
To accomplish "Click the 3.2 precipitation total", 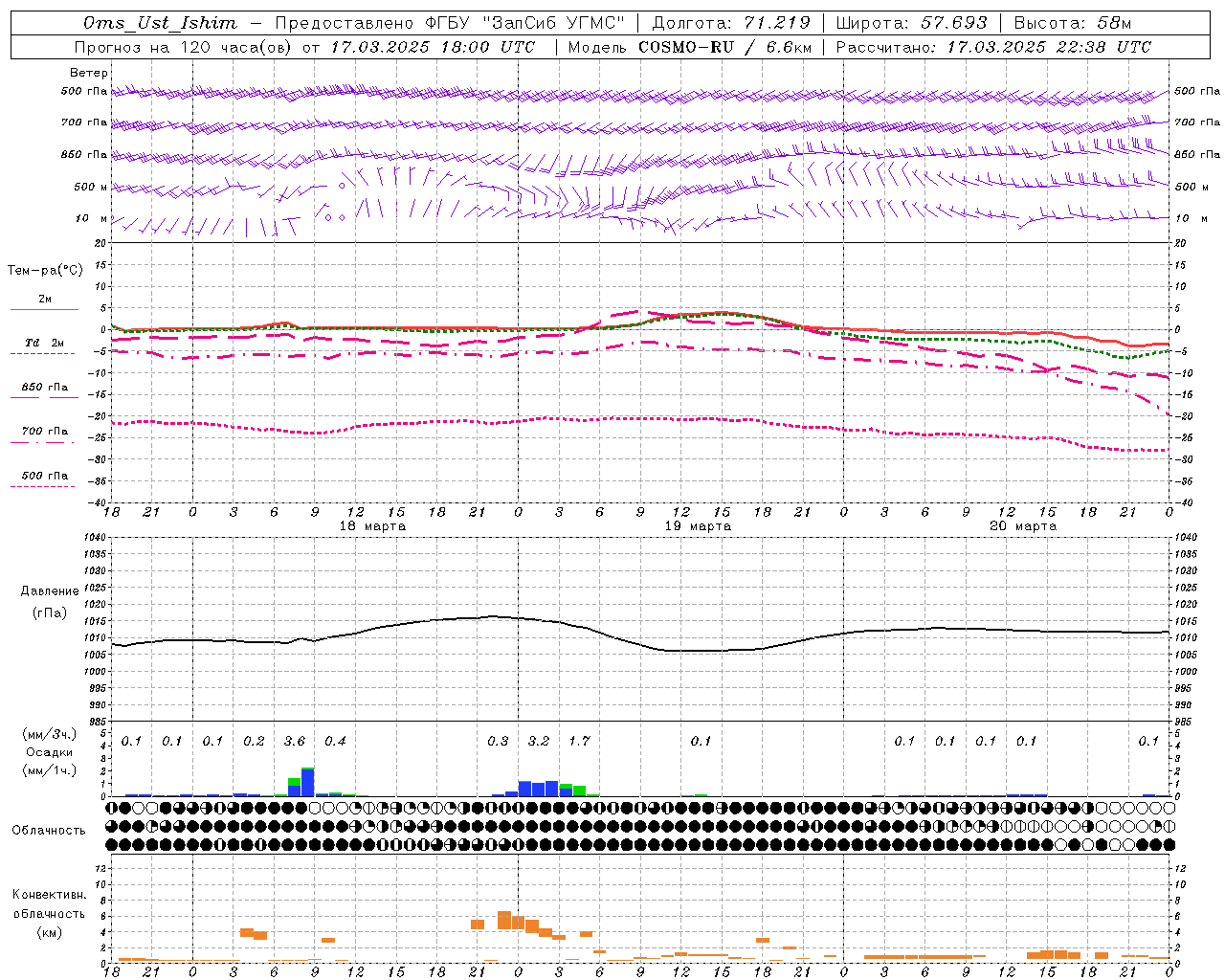I will click(539, 742).
